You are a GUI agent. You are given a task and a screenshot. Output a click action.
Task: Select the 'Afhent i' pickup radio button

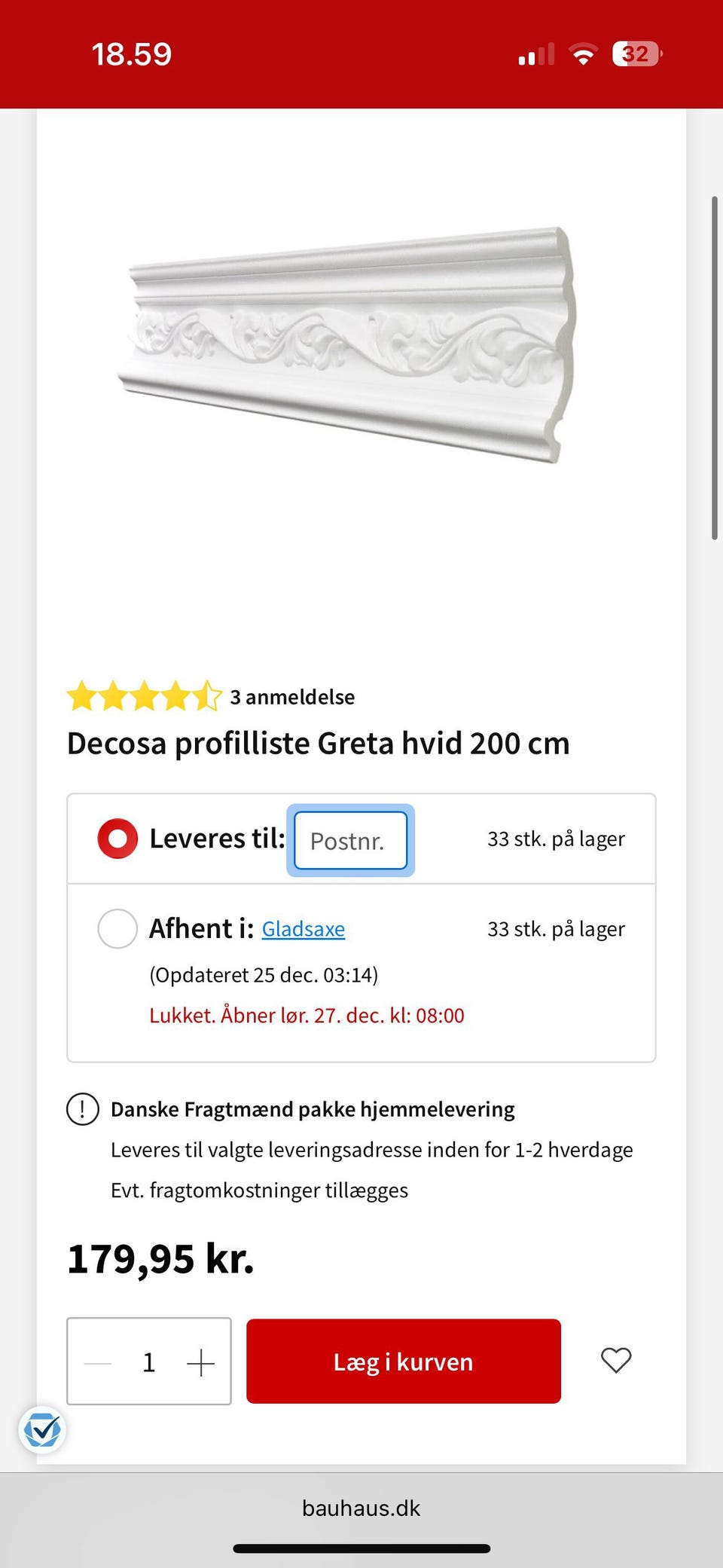pos(117,928)
